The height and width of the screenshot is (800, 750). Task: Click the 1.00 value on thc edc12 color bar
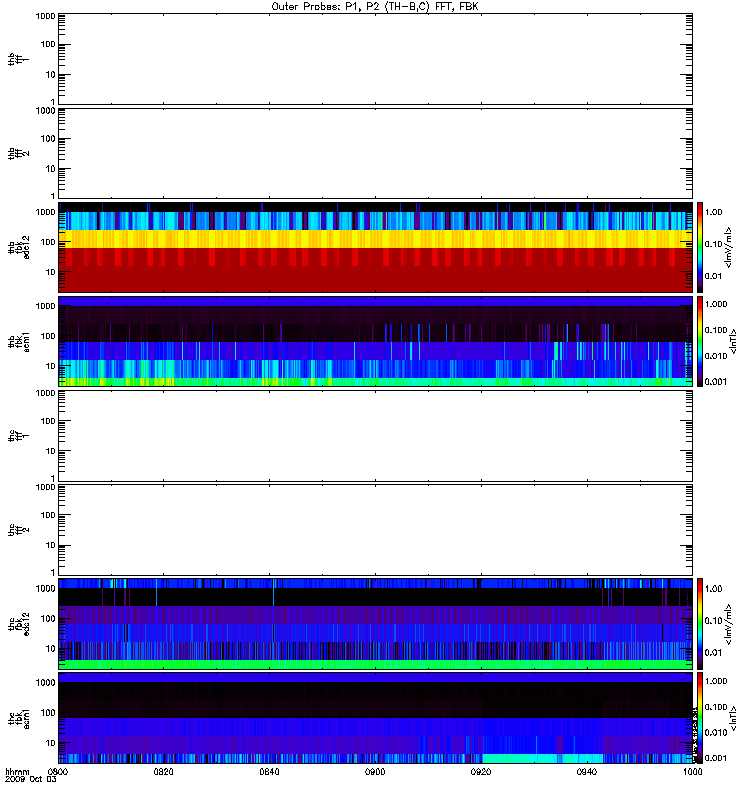coord(713,589)
